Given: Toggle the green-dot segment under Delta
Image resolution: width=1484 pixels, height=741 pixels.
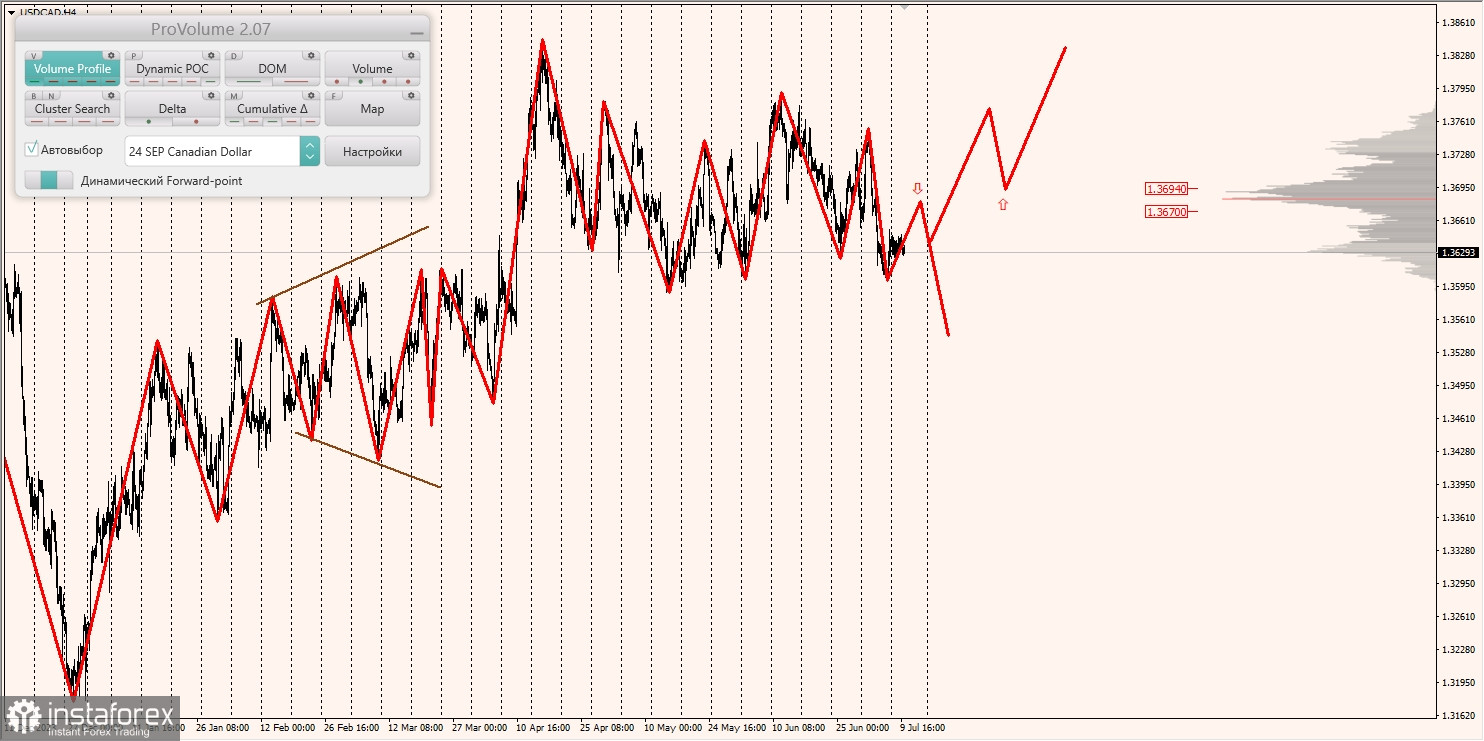Looking at the screenshot, I should point(148,121).
